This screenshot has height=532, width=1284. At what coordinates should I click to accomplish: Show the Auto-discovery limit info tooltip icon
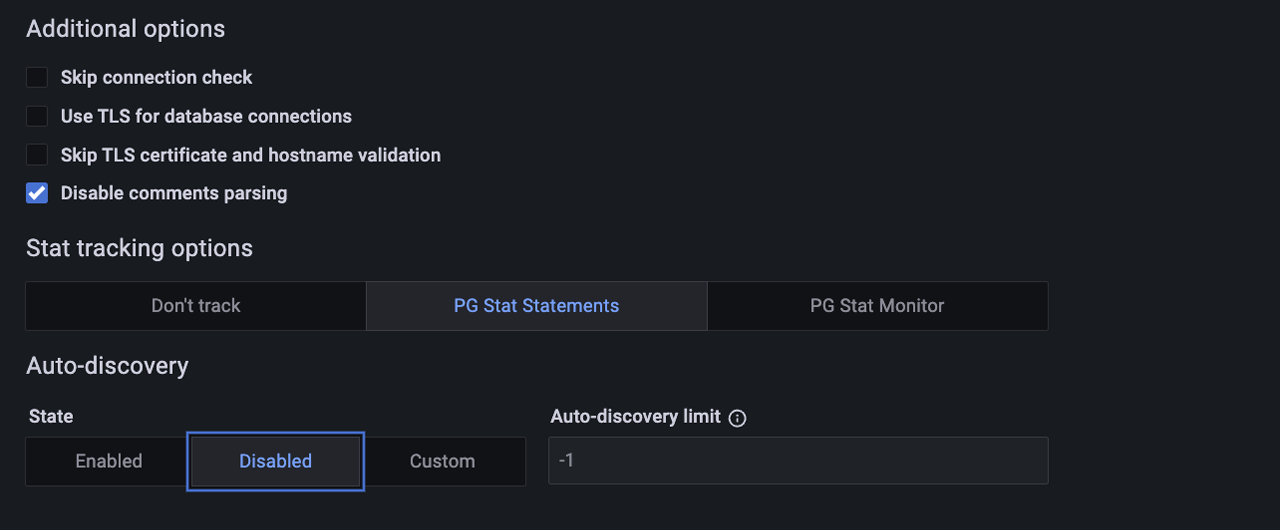pyautogui.click(x=738, y=418)
